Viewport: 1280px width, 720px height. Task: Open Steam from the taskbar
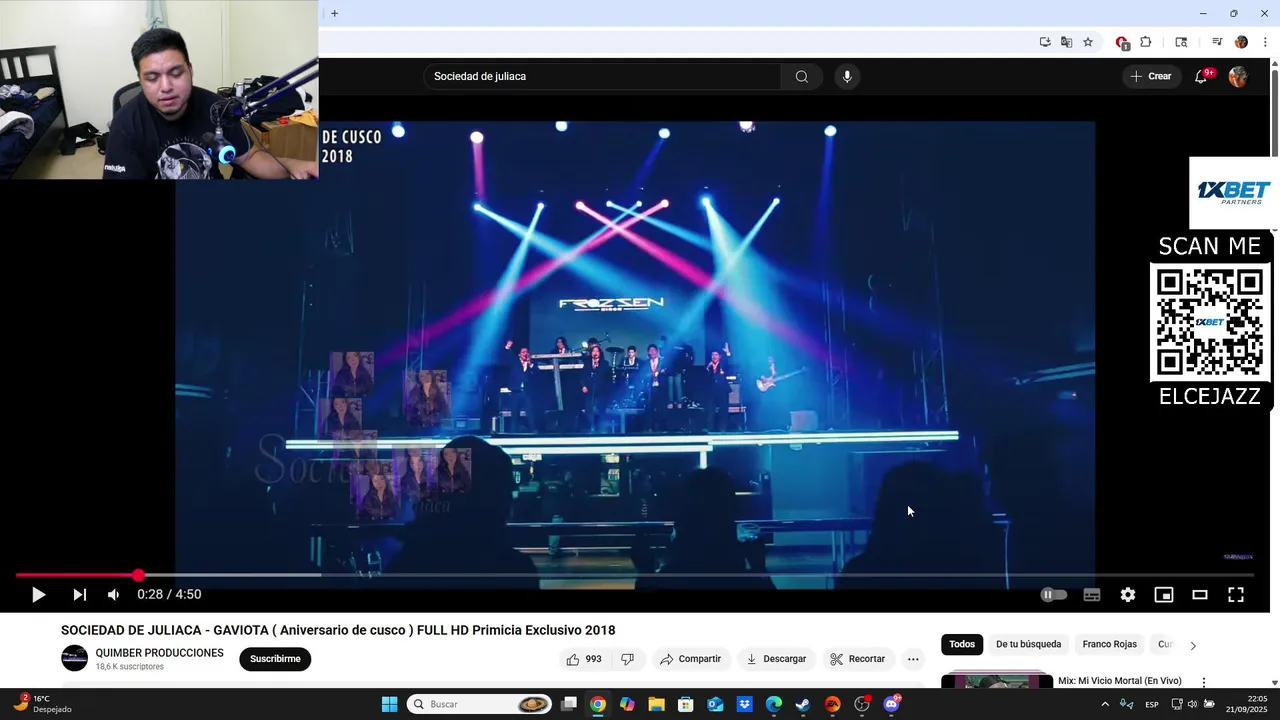[803, 704]
